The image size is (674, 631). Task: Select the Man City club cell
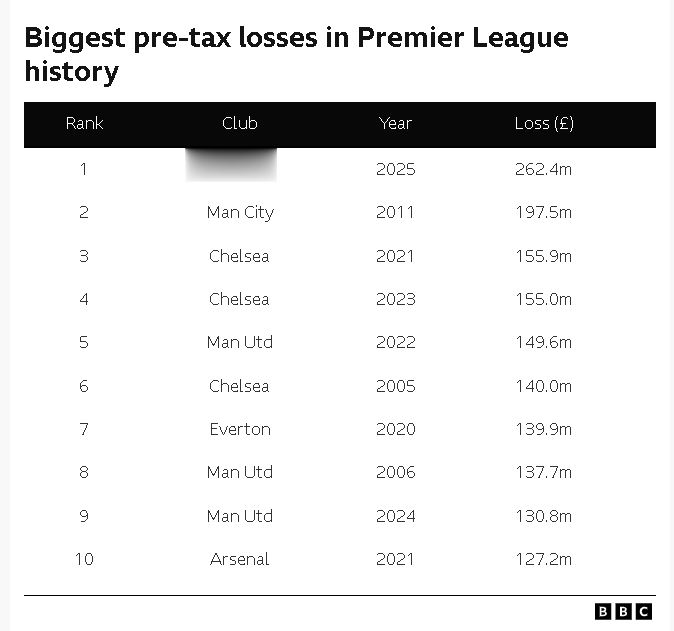[x=240, y=212]
